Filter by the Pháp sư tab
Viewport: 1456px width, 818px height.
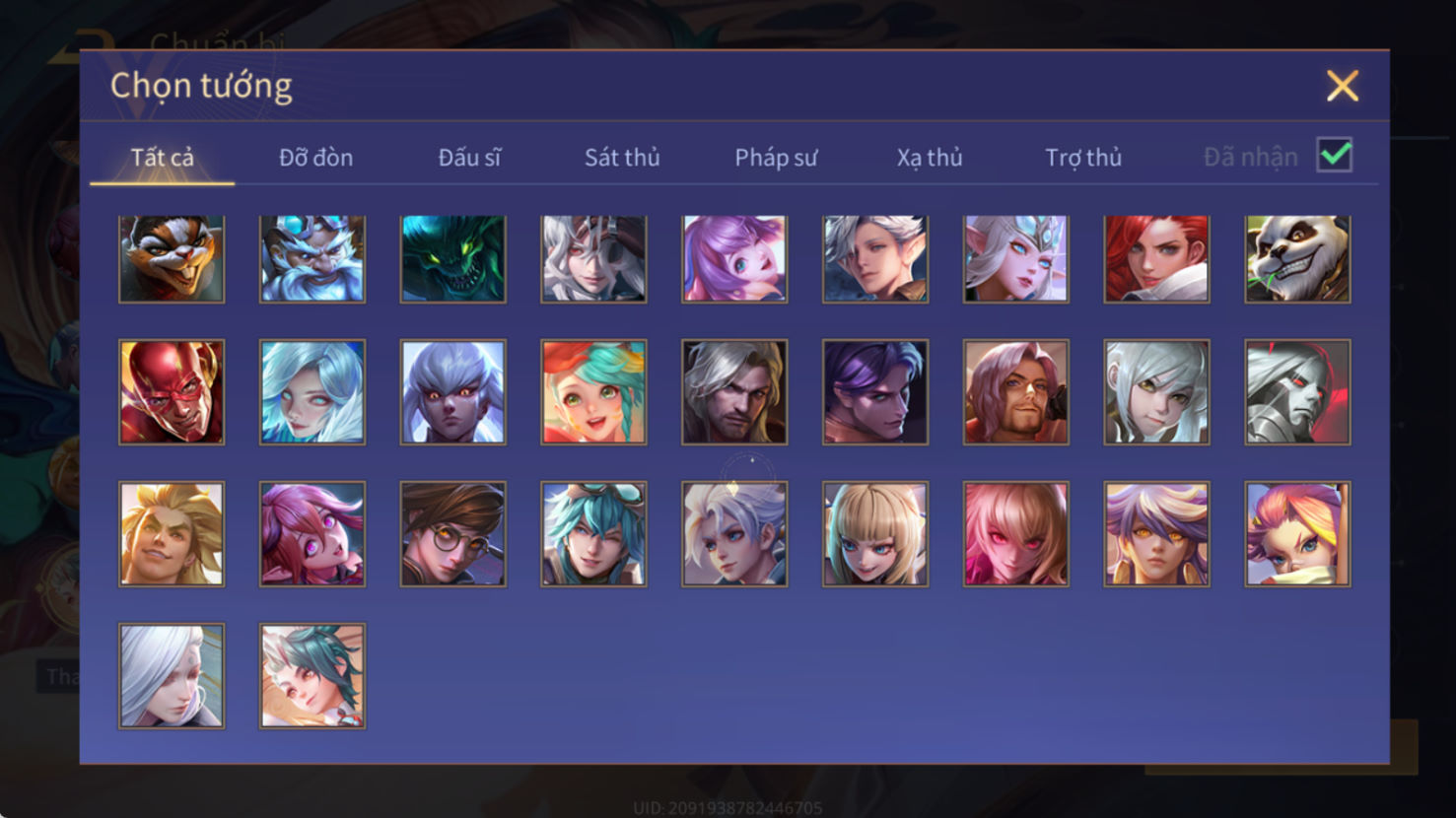tap(776, 158)
